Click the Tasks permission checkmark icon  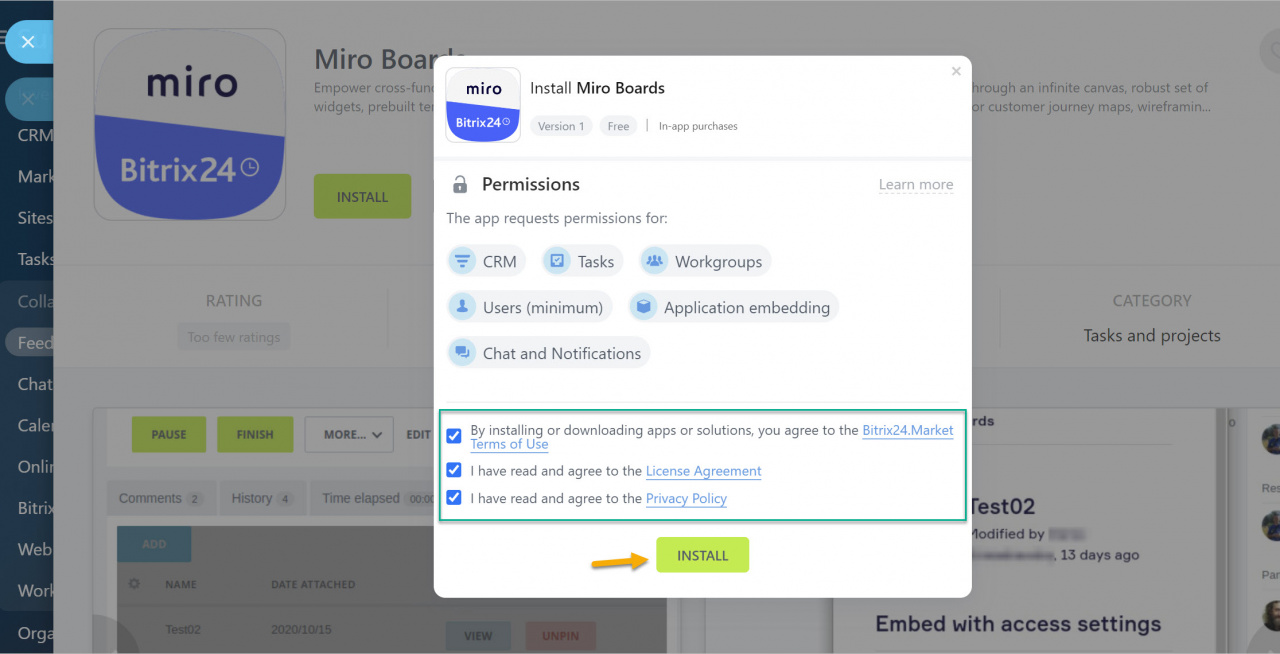pyautogui.click(x=557, y=262)
